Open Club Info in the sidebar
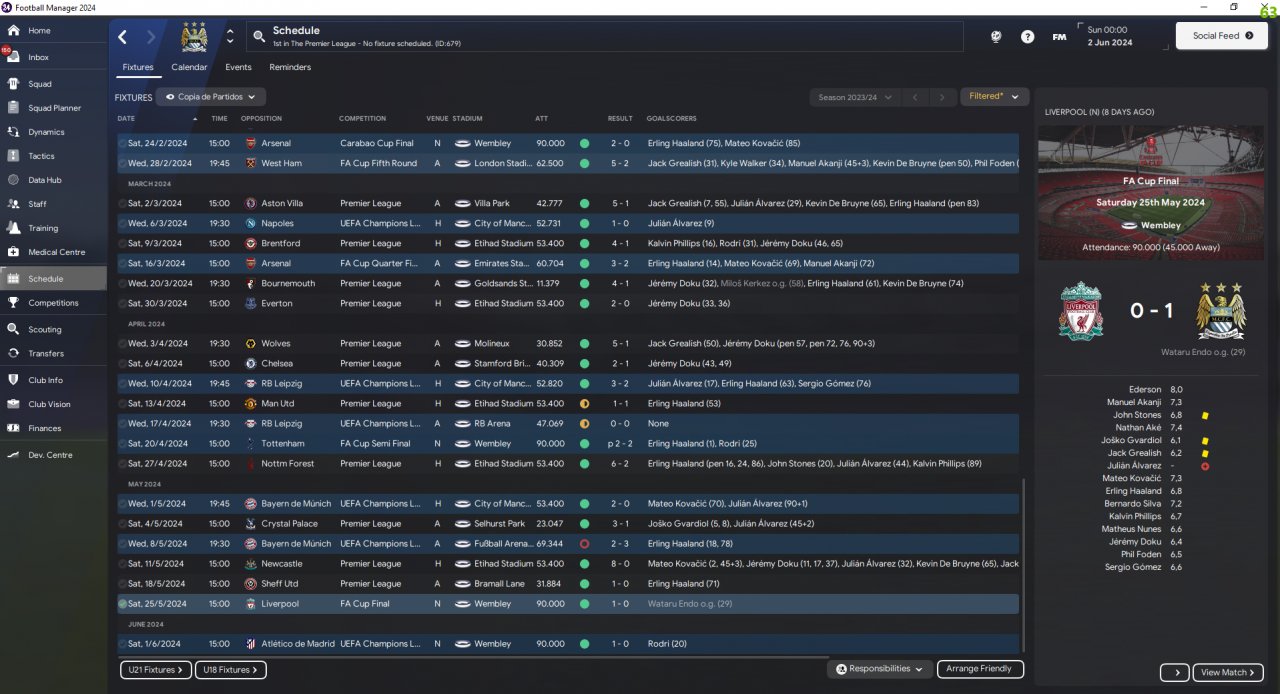 point(54,380)
